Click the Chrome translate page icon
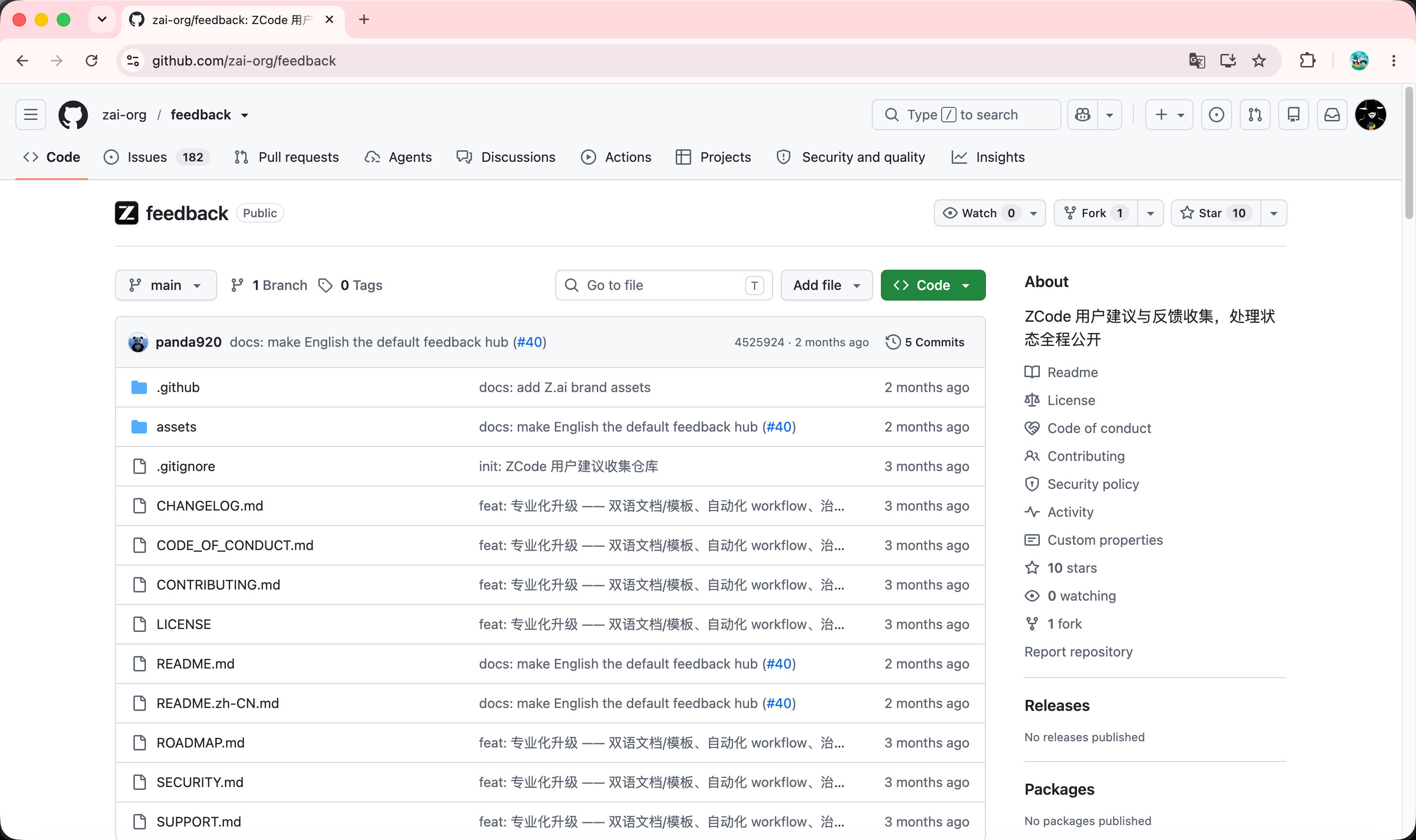The image size is (1416, 840). pos(1196,61)
